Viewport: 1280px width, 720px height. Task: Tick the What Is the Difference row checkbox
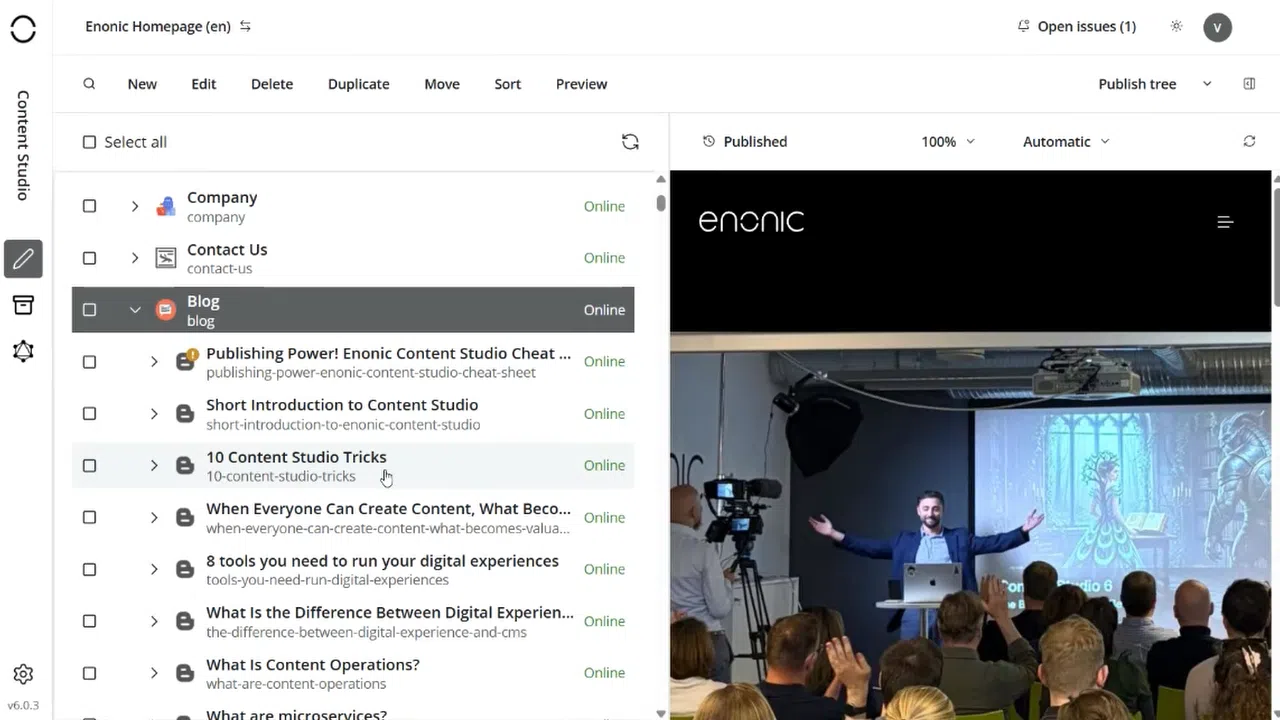tap(89, 622)
